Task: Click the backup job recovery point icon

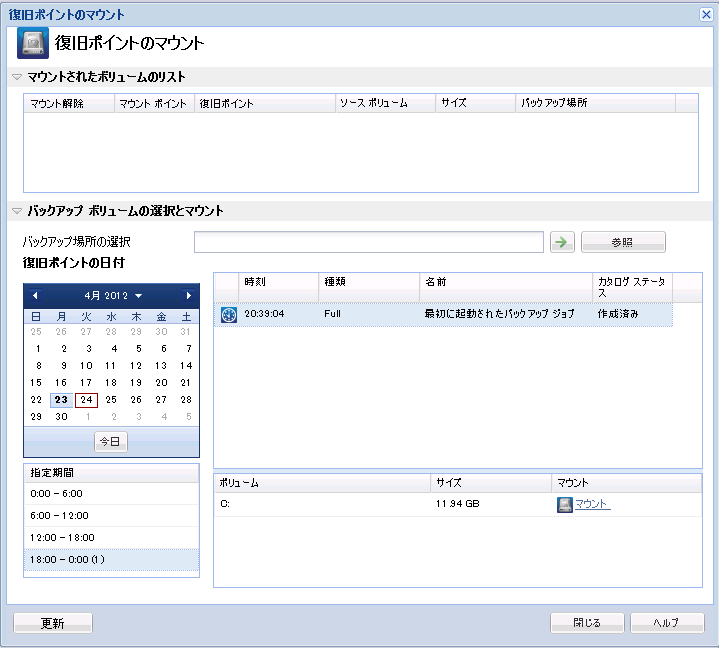Action: 228,314
